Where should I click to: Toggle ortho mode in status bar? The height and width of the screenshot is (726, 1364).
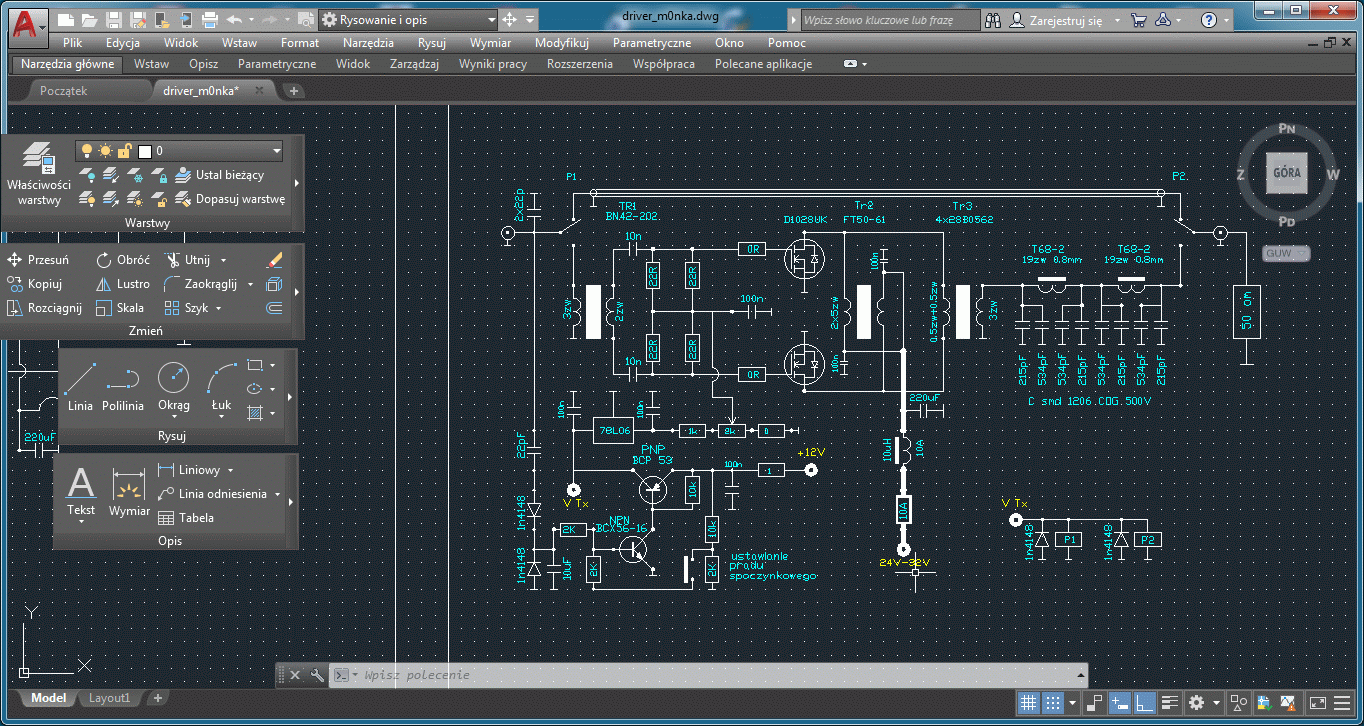(x=1145, y=703)
